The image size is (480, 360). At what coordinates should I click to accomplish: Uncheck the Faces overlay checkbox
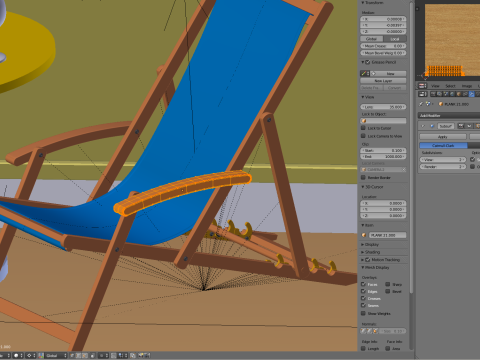(x=364, y=284)
